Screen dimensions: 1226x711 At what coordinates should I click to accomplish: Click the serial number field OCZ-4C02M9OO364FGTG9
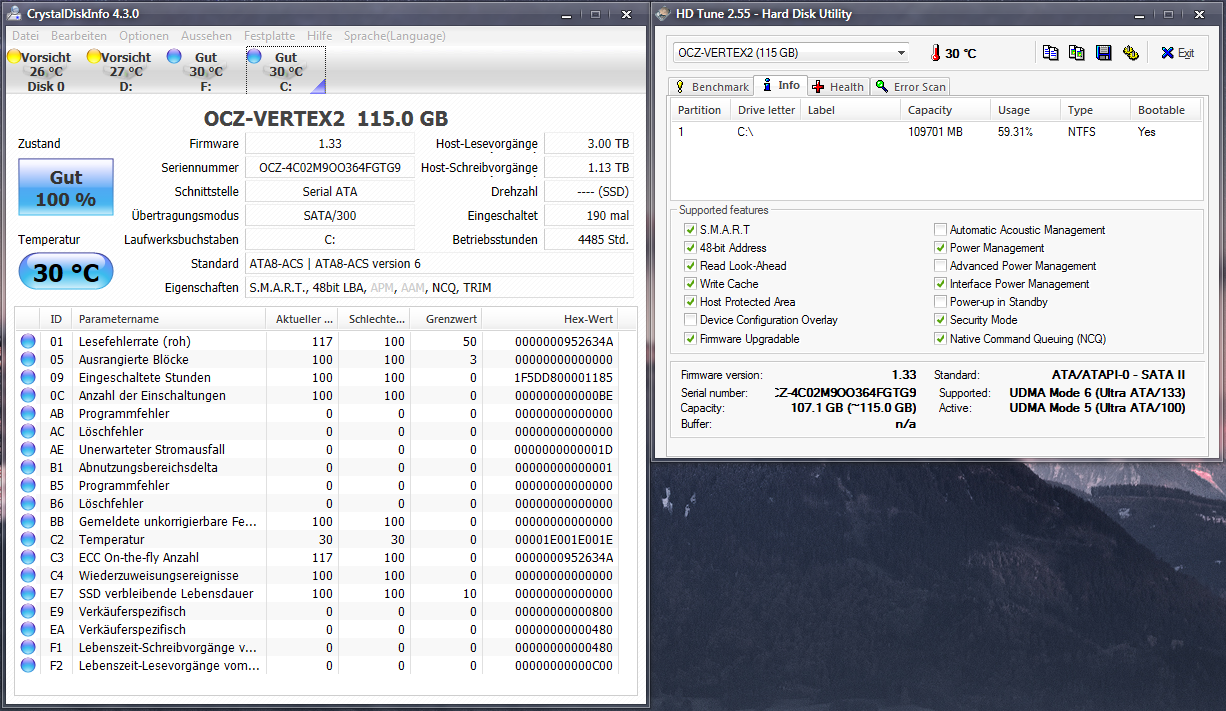pyautogui.click(x=329, y=168)
